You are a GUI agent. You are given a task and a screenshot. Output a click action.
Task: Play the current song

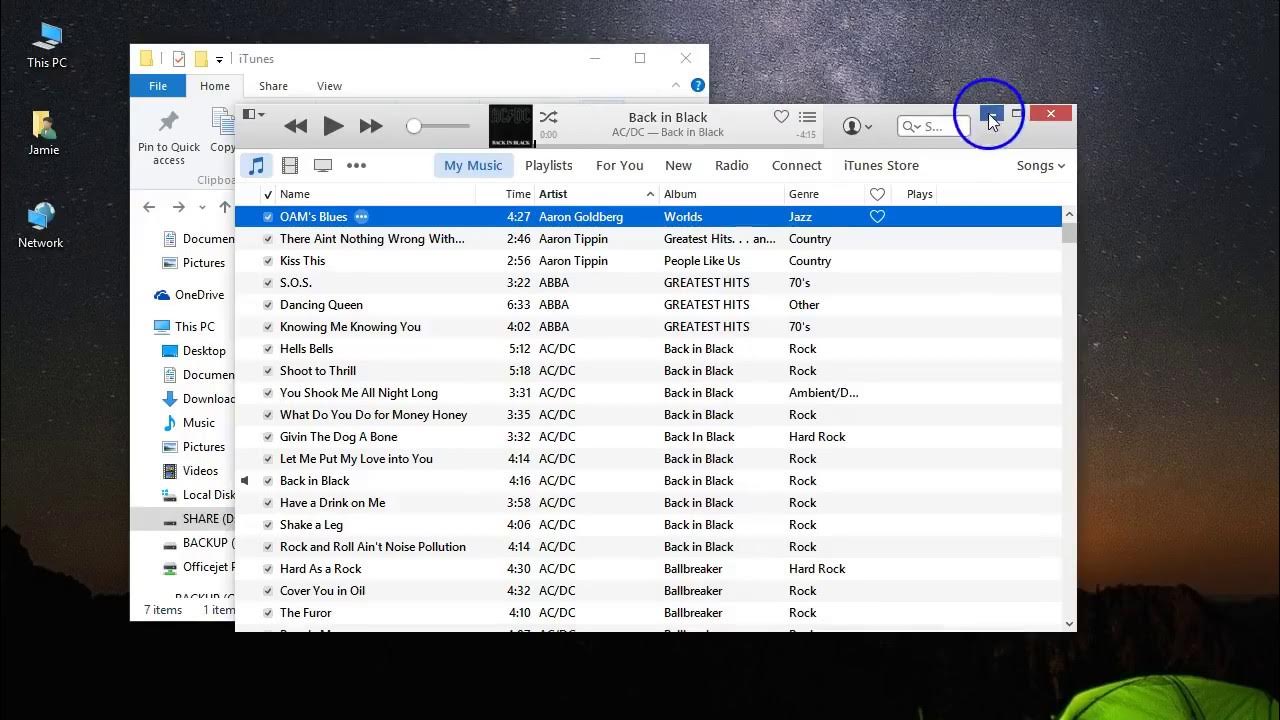333,126
